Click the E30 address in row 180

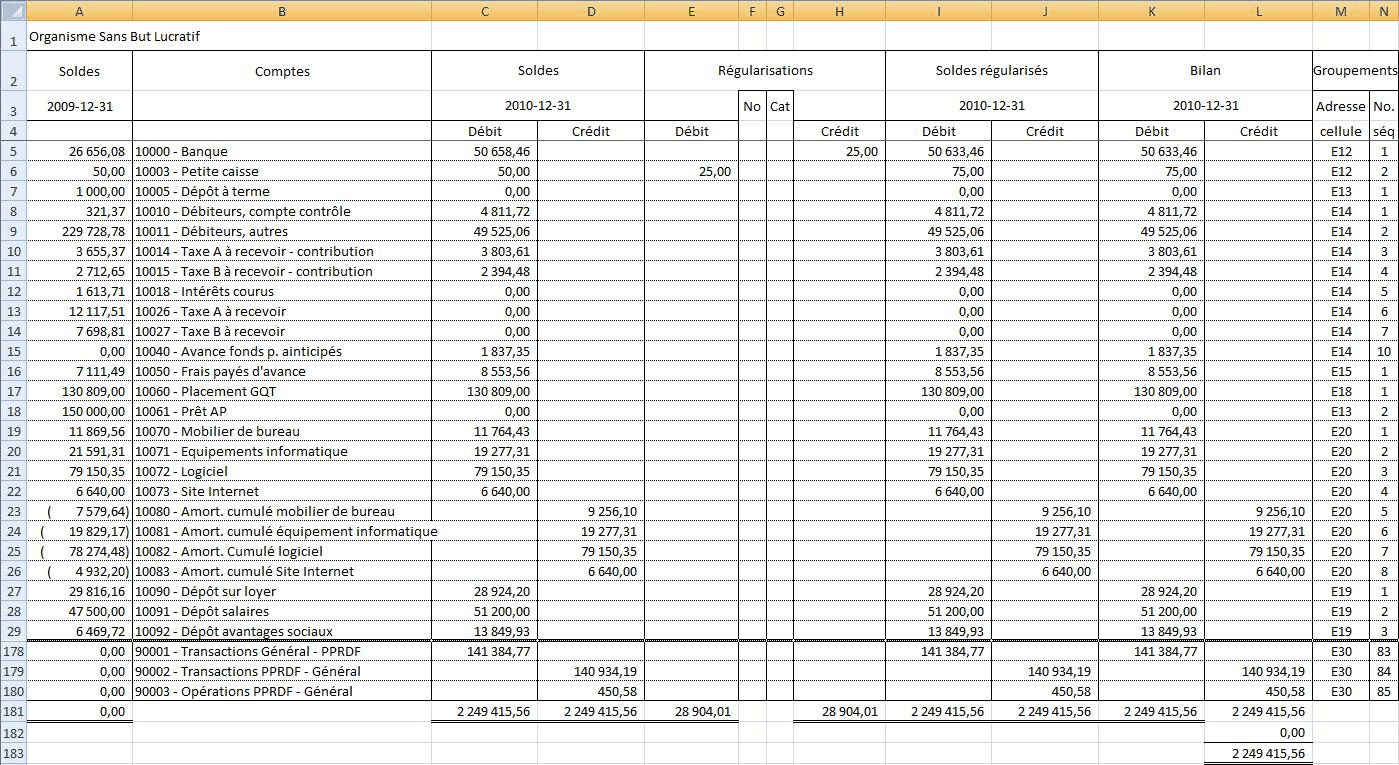[x=1340, y=691]
